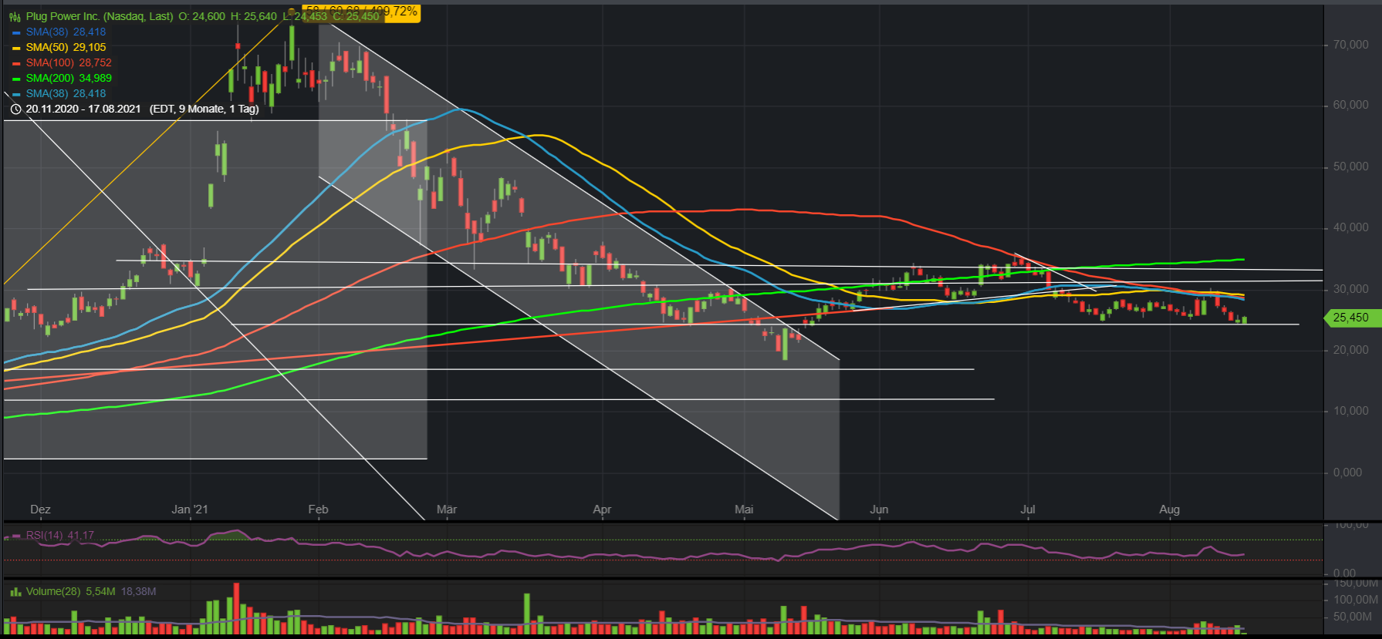
Task: Select the SMA(100) legend label
Action: point(49,62)
